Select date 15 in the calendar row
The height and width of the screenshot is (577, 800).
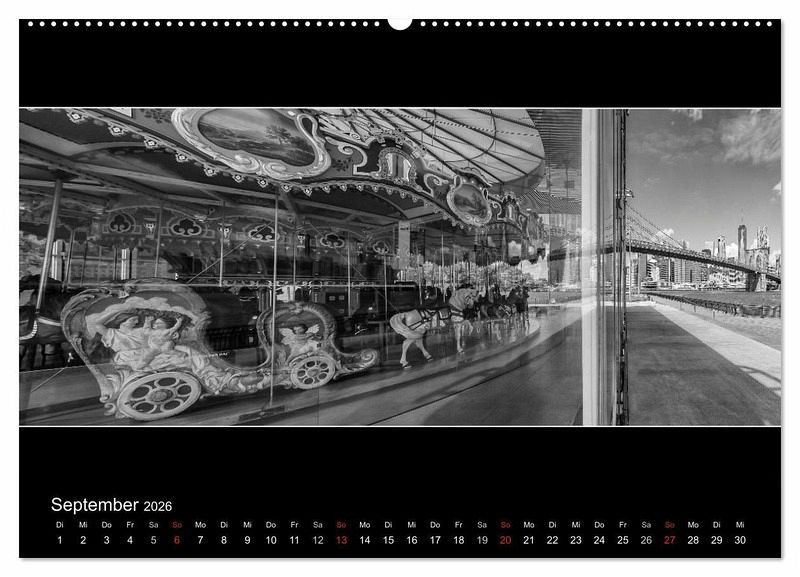(388, 540)
